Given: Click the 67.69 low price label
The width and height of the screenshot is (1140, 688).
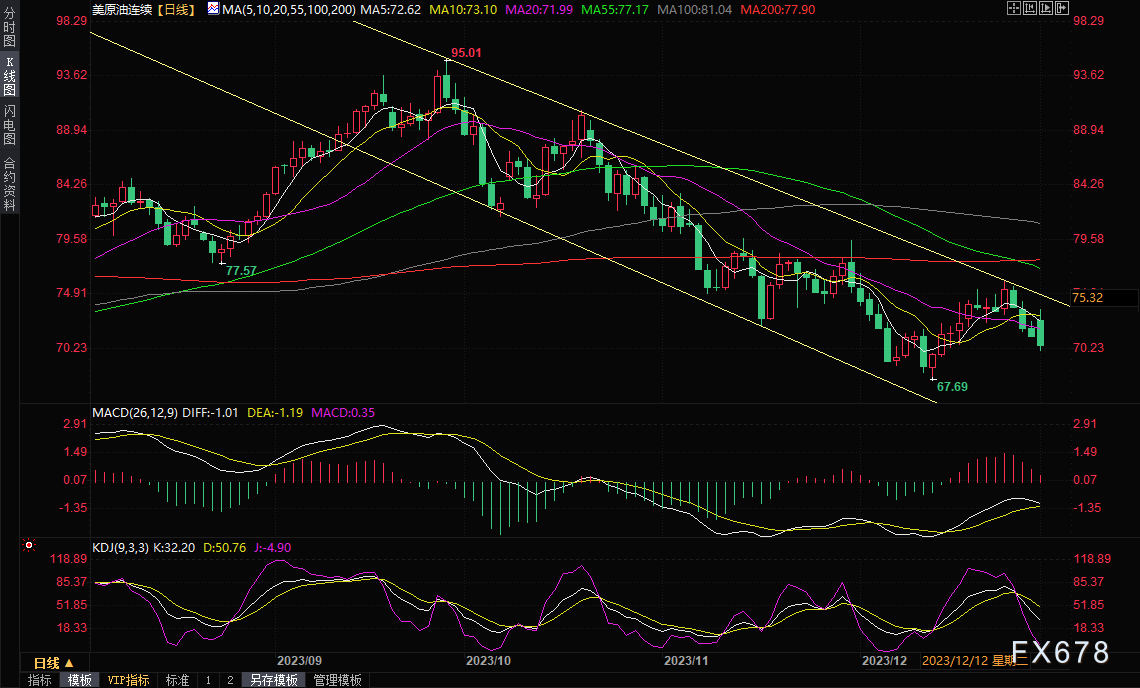Looking at the screenshot, I should click(x=952, y=386).
